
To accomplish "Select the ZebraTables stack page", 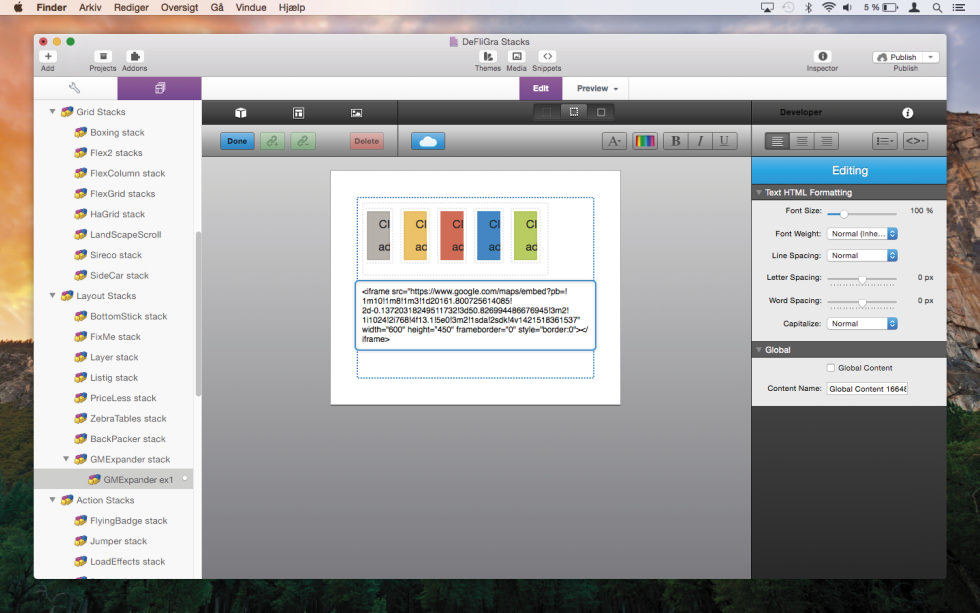I will pos(128,419).
